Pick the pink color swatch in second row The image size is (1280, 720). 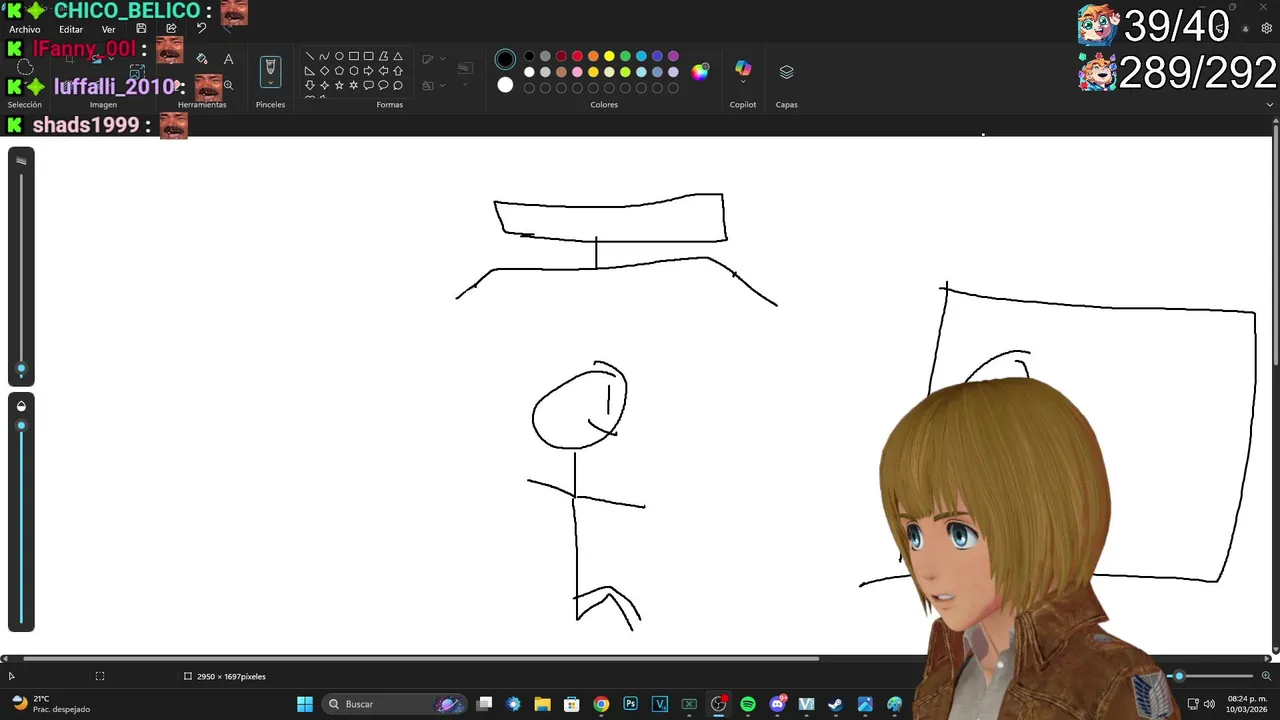[577, 72]
